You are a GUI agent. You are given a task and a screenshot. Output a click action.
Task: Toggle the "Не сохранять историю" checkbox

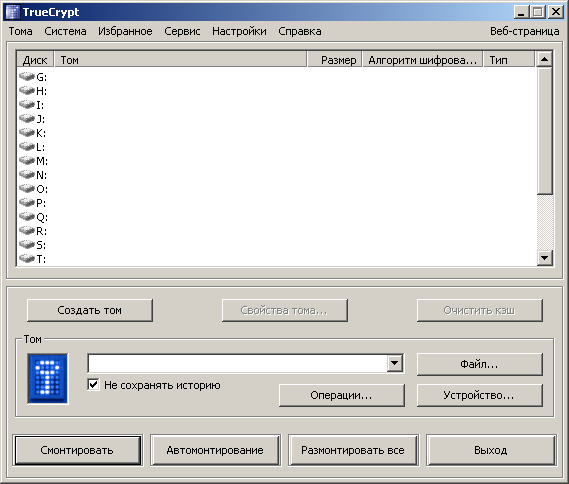[x=93, y=385]
